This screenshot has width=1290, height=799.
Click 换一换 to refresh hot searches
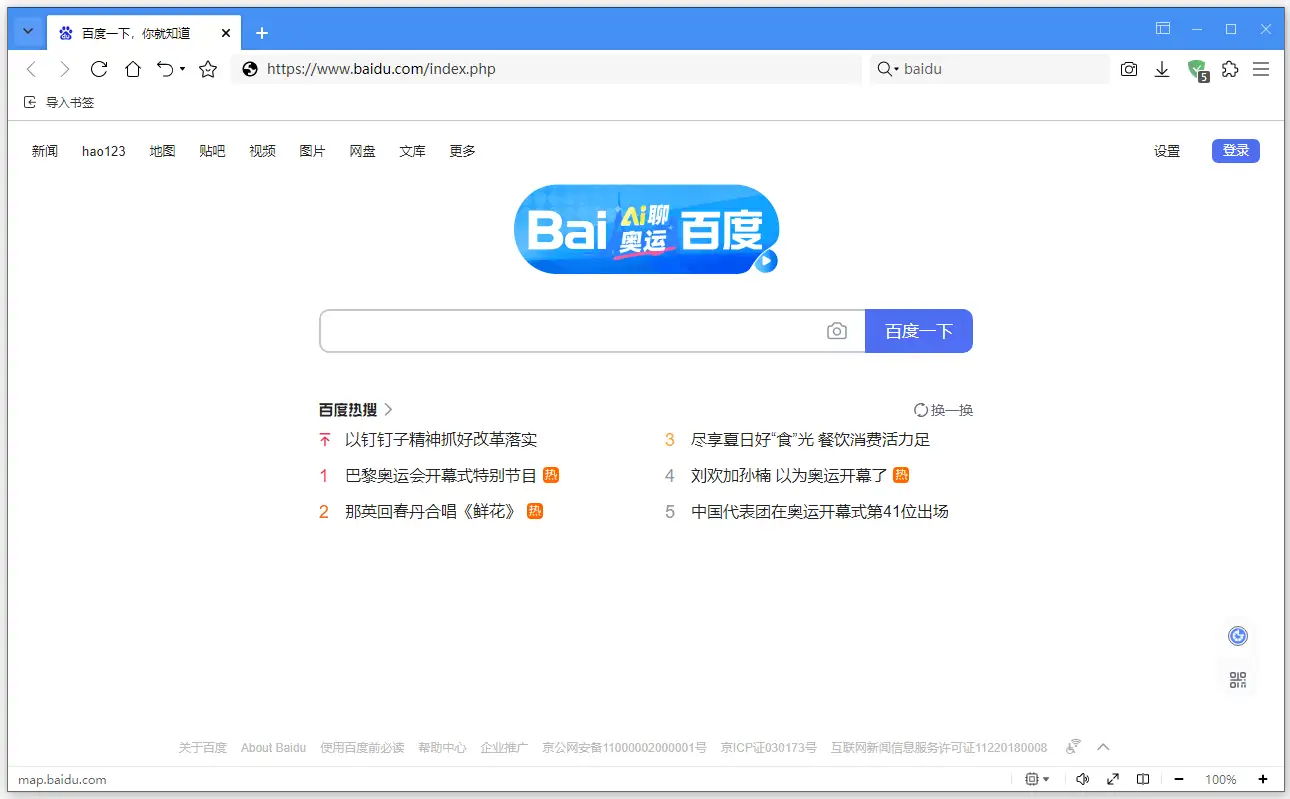pyautogui.click(x=943, y=410)
